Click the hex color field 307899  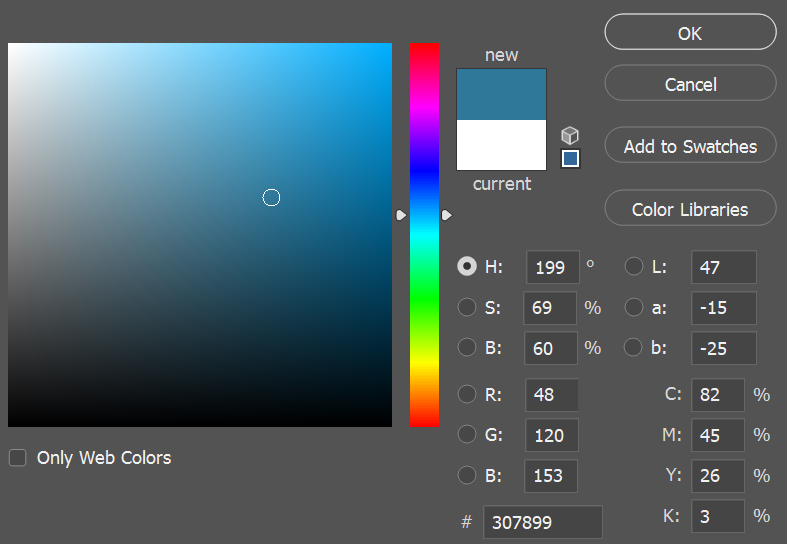click(543, 522)
